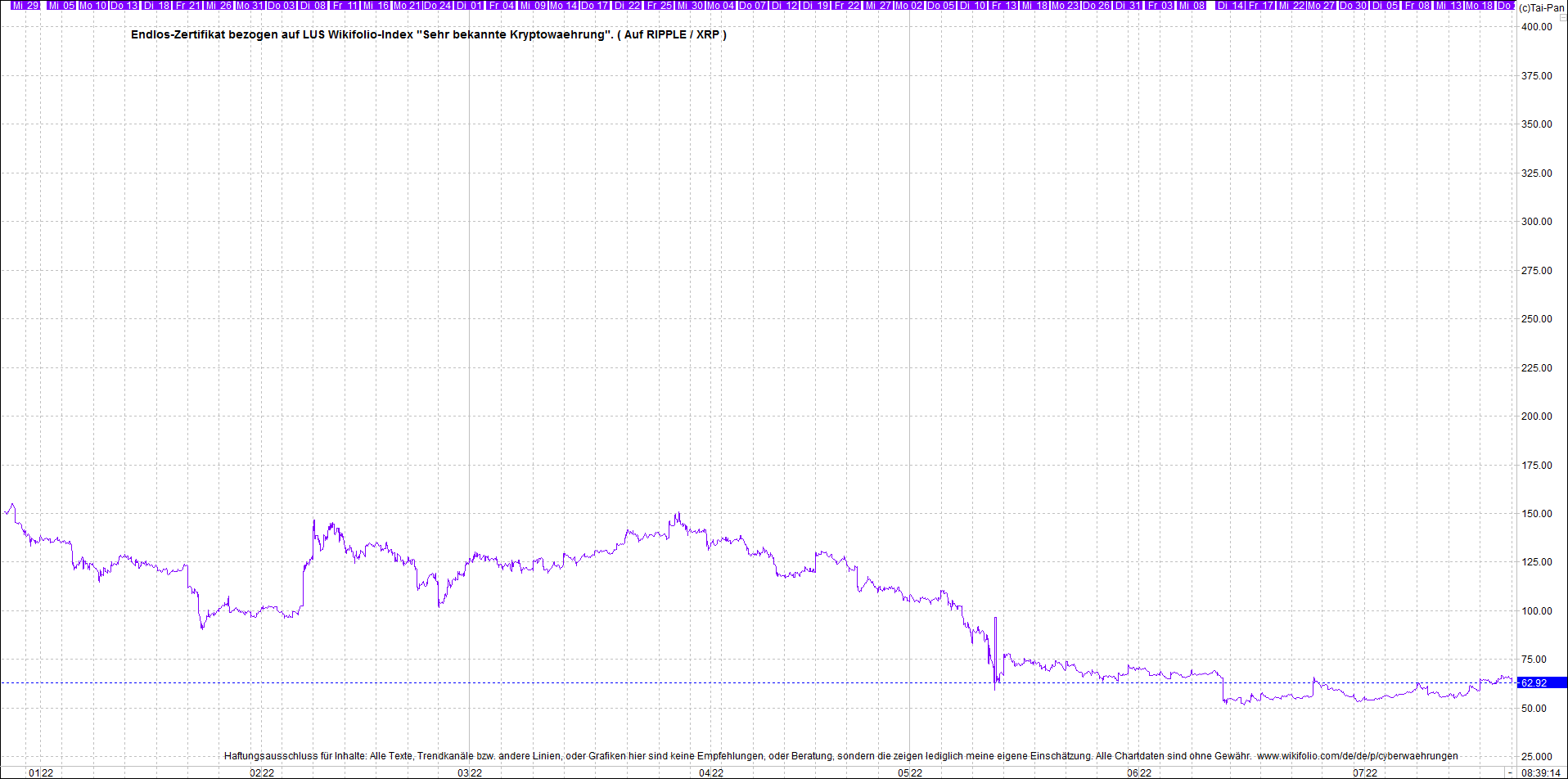This screenshot has width=1568, height=779.
Task: Select the 325.00 price axis label
Action: (1536, 173)
